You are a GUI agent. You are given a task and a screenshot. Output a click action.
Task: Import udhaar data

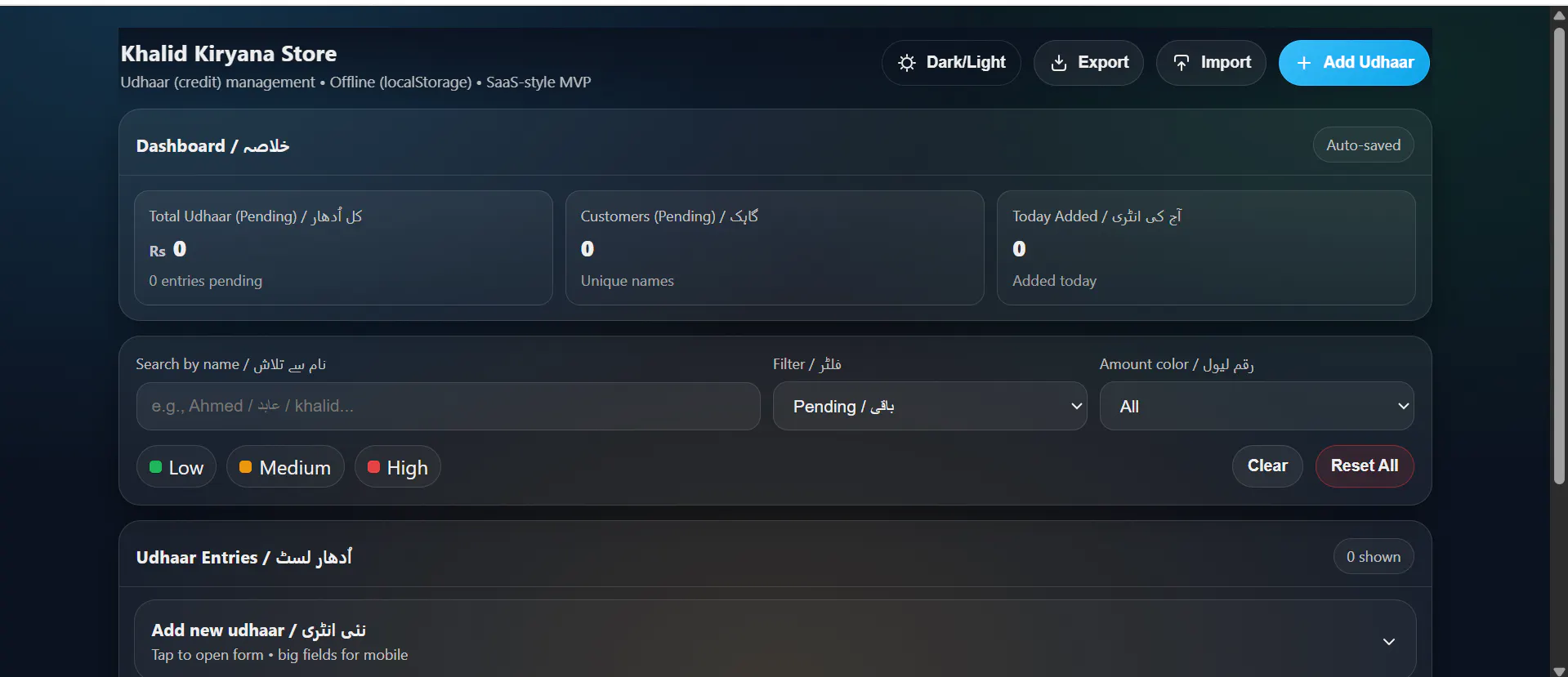point(1211,63)
